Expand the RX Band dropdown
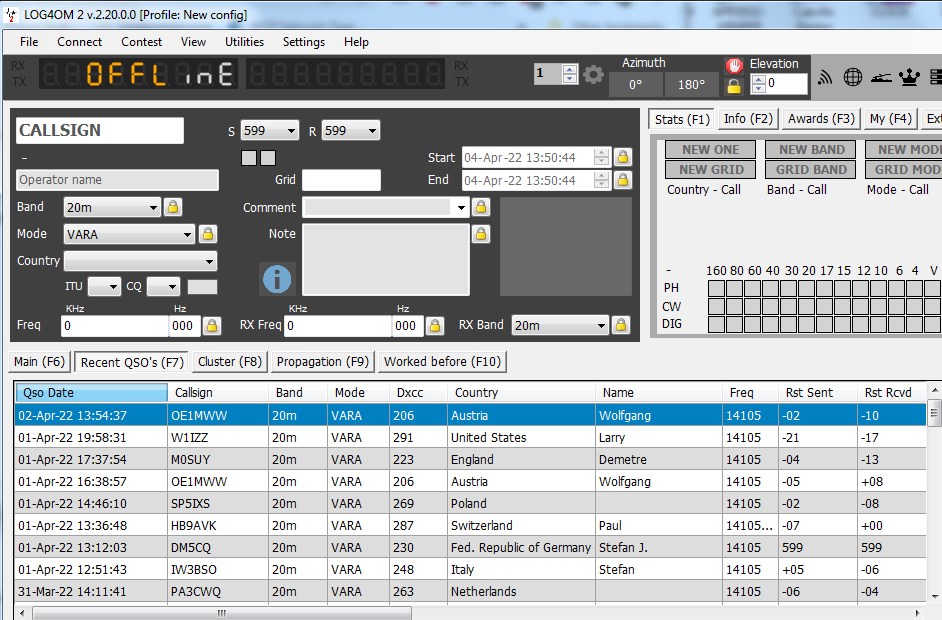Screen dimensions: 942x620 pos(601,326)
